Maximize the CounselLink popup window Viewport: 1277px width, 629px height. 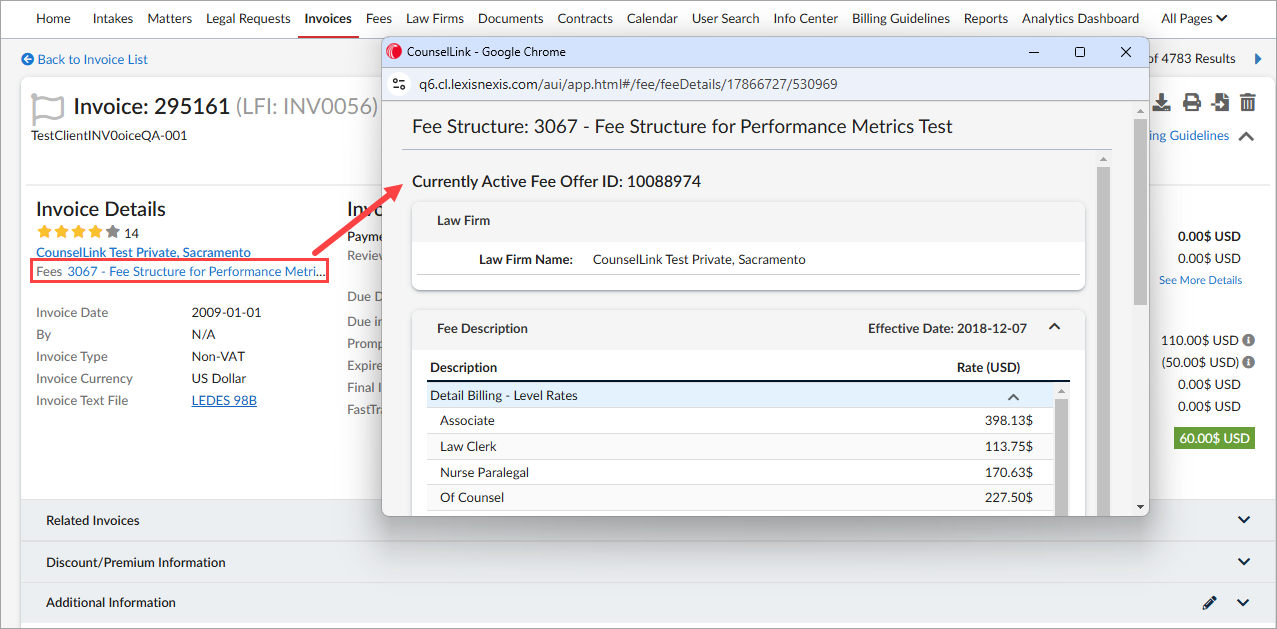[1080, 52]
